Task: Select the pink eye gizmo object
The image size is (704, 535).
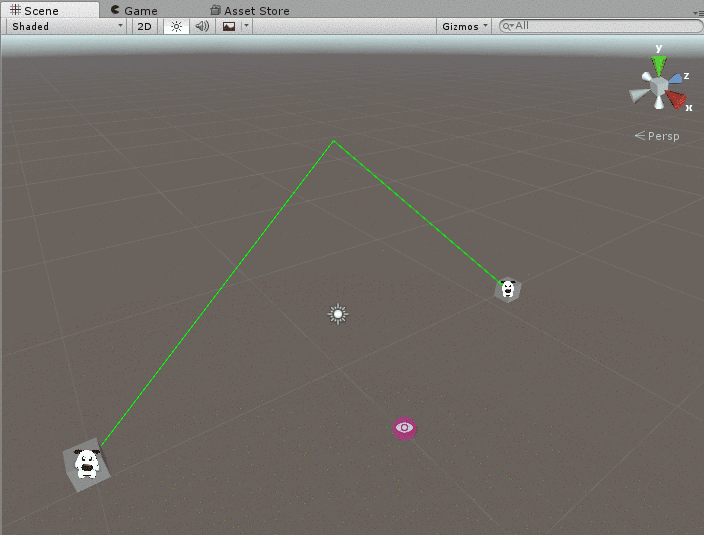Action: tap(405, 428)
